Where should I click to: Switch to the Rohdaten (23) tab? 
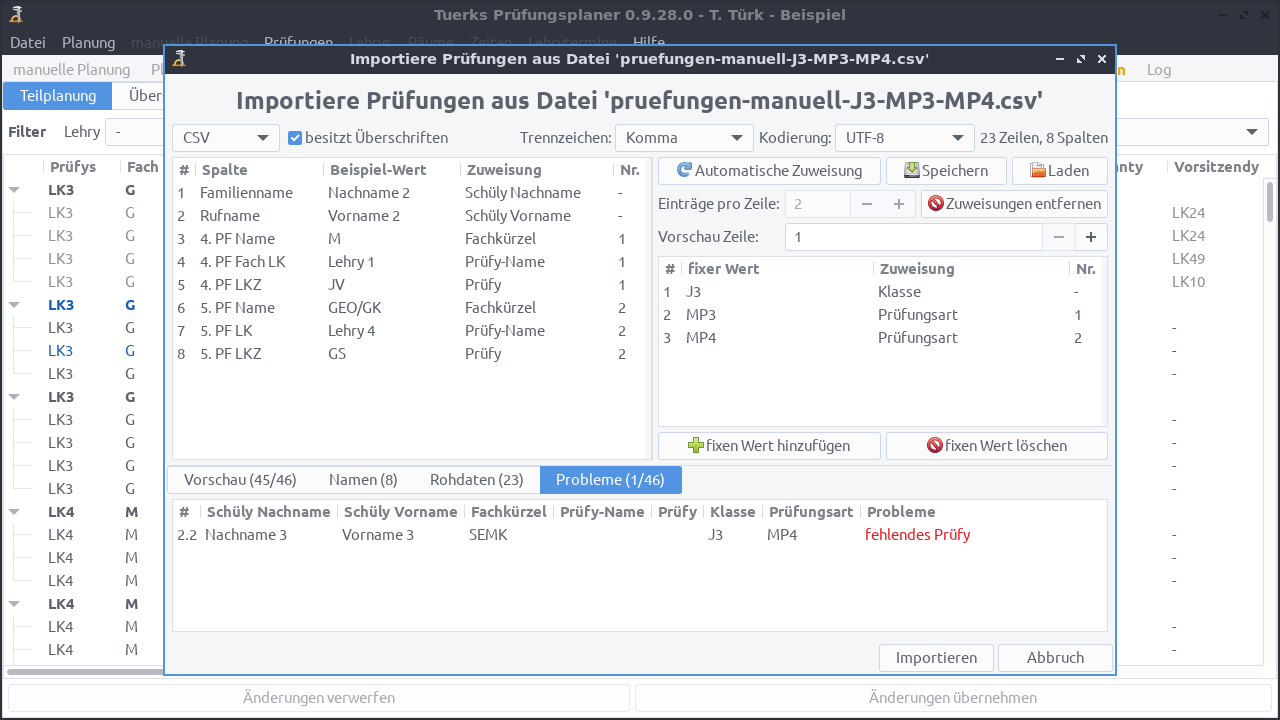pos(476,480)
